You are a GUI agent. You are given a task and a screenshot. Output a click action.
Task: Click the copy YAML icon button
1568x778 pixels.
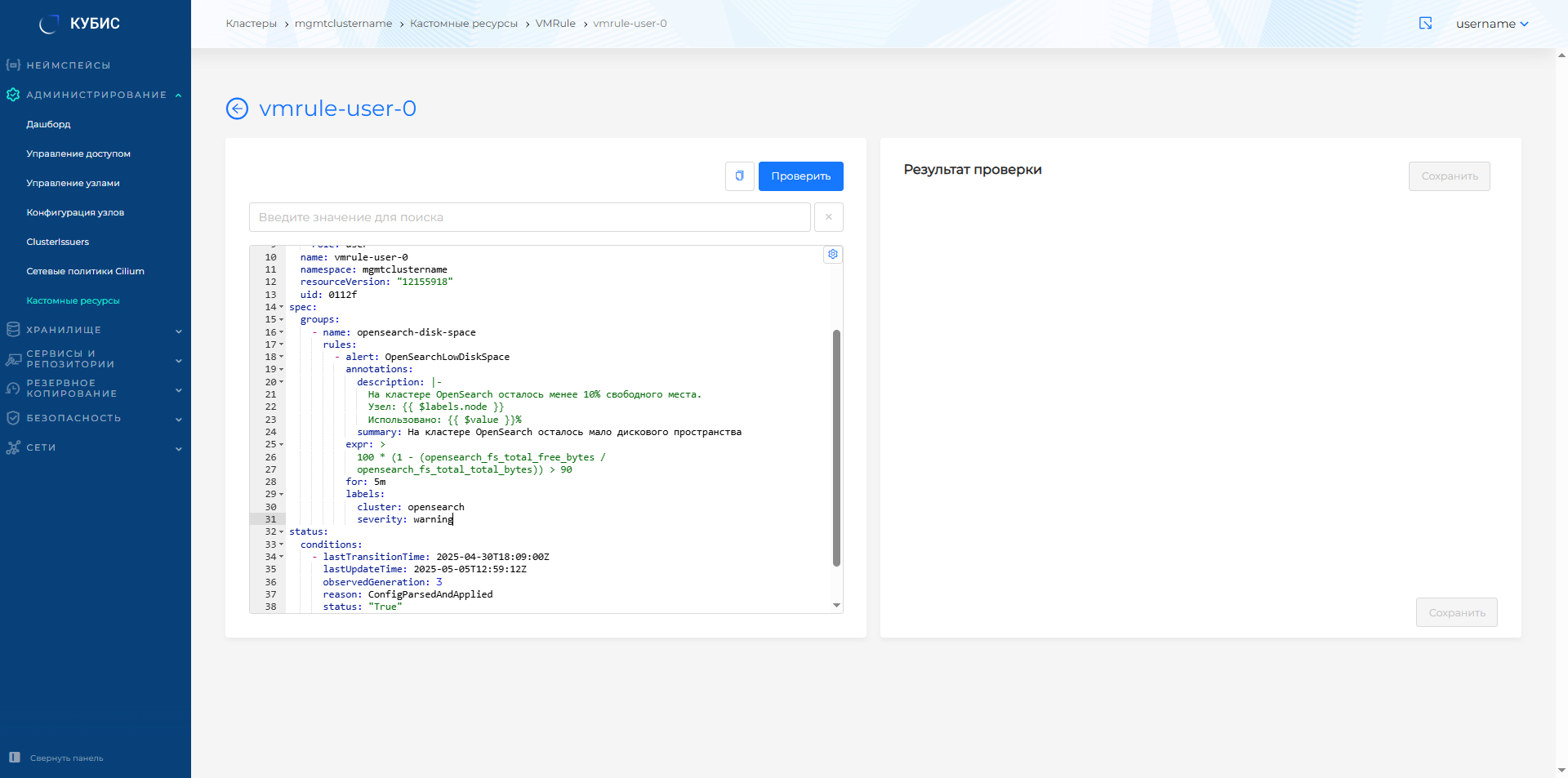pos(739,176)
